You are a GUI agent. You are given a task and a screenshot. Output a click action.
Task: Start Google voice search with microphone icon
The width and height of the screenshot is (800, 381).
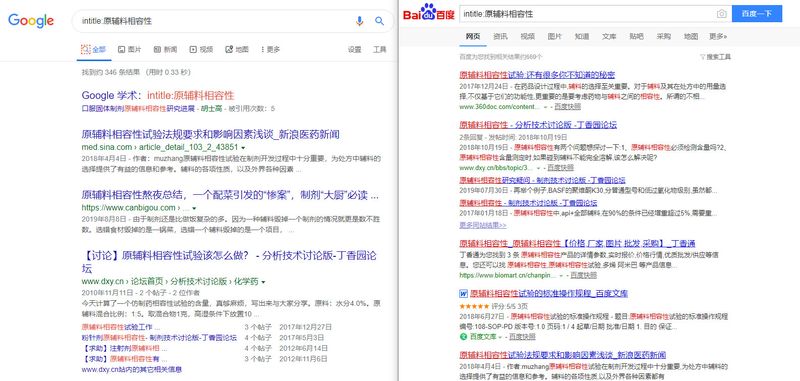point(360,21)
